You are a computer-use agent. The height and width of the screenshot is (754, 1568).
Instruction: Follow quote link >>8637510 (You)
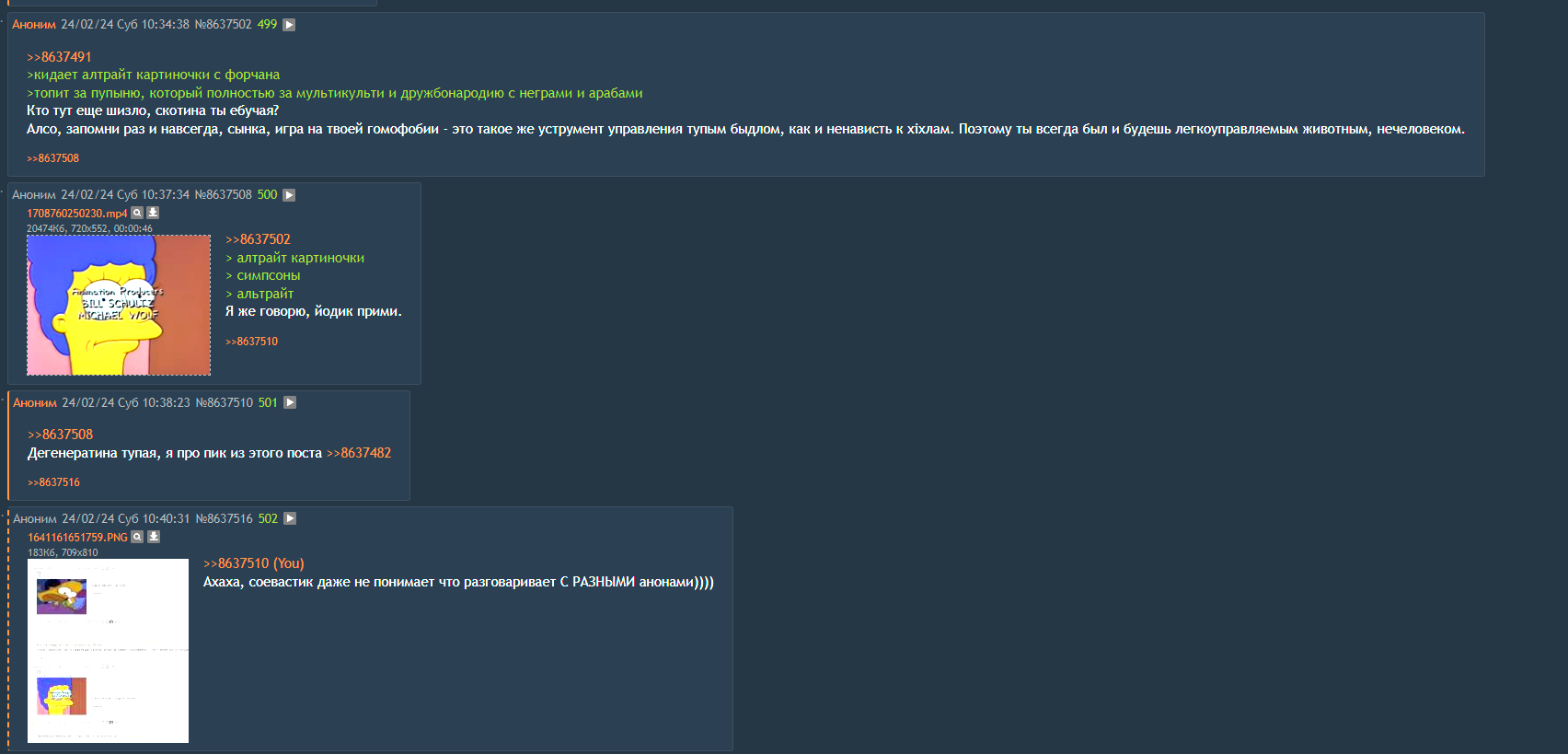(254, 563)
